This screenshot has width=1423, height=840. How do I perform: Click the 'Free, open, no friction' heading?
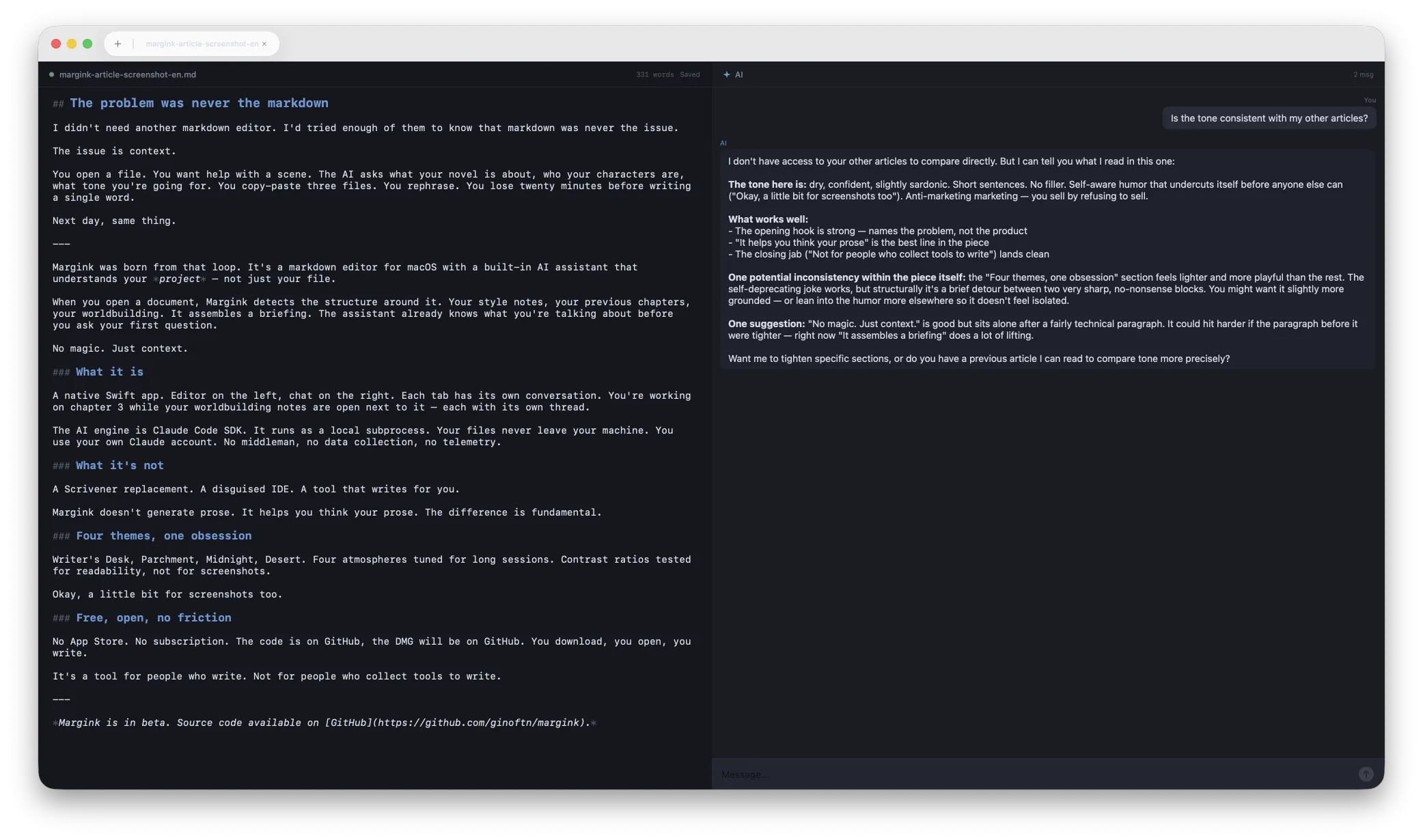154,617
